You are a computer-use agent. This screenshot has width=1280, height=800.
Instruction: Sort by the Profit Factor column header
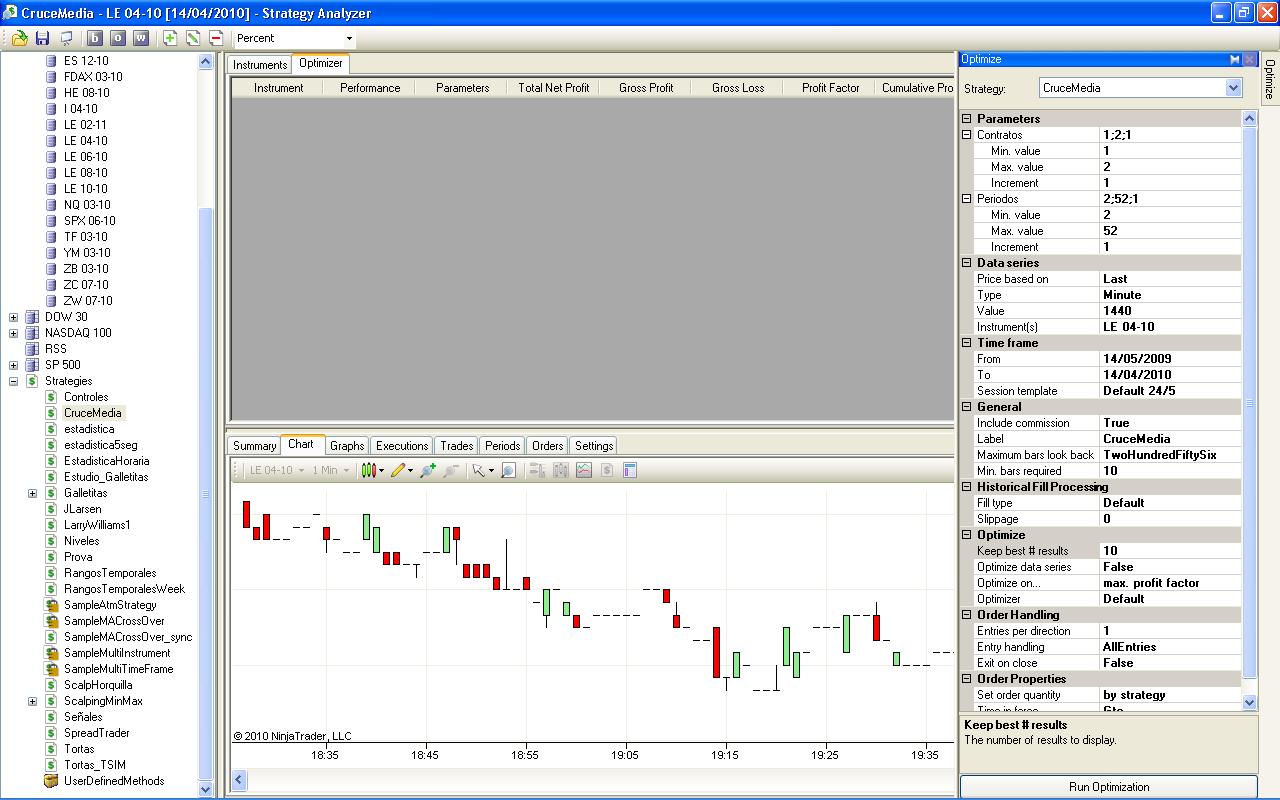pos(830,88)
